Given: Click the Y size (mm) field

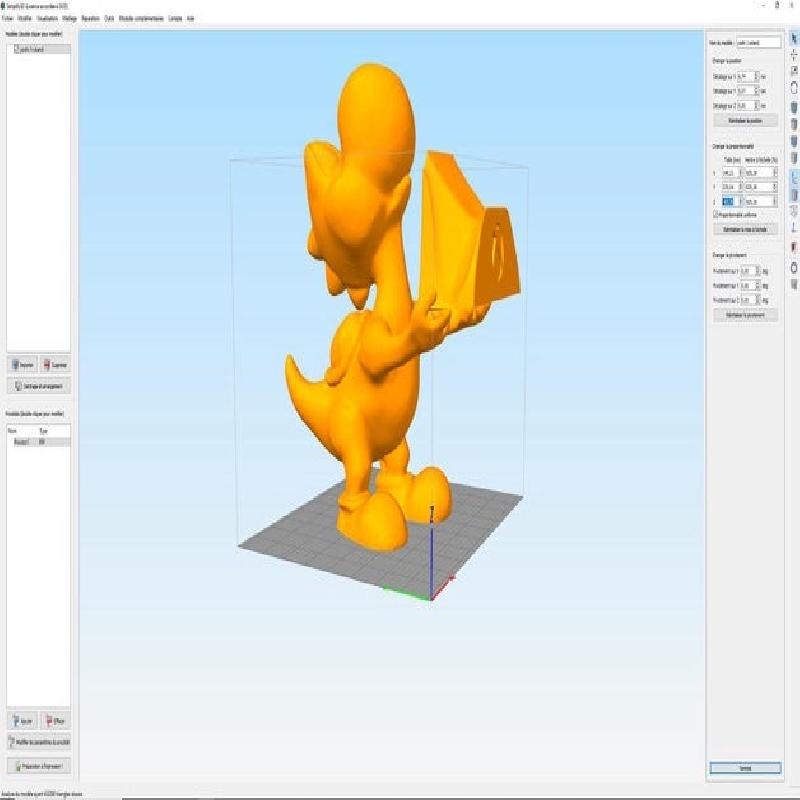Looking at the screenshot, I should 732,187.
